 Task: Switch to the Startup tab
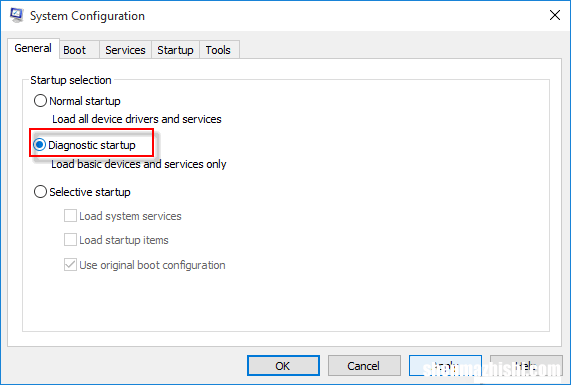(176, 50)
